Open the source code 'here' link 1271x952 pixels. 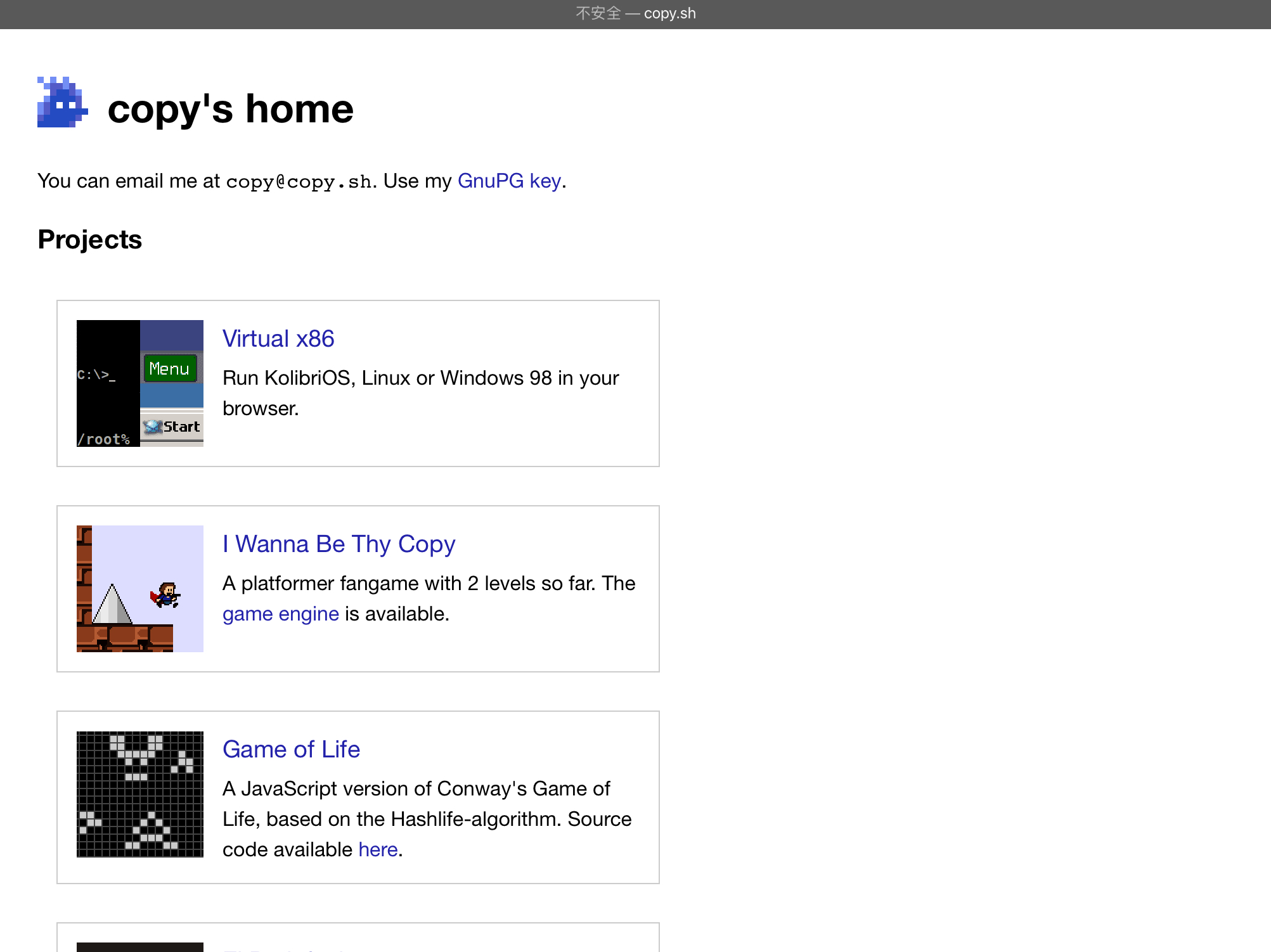click(378, 850)
